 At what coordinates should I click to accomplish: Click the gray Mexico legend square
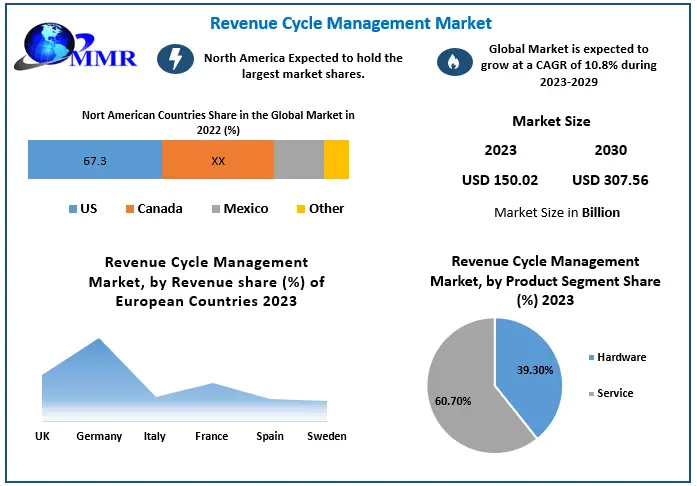(x=214, y=209)
